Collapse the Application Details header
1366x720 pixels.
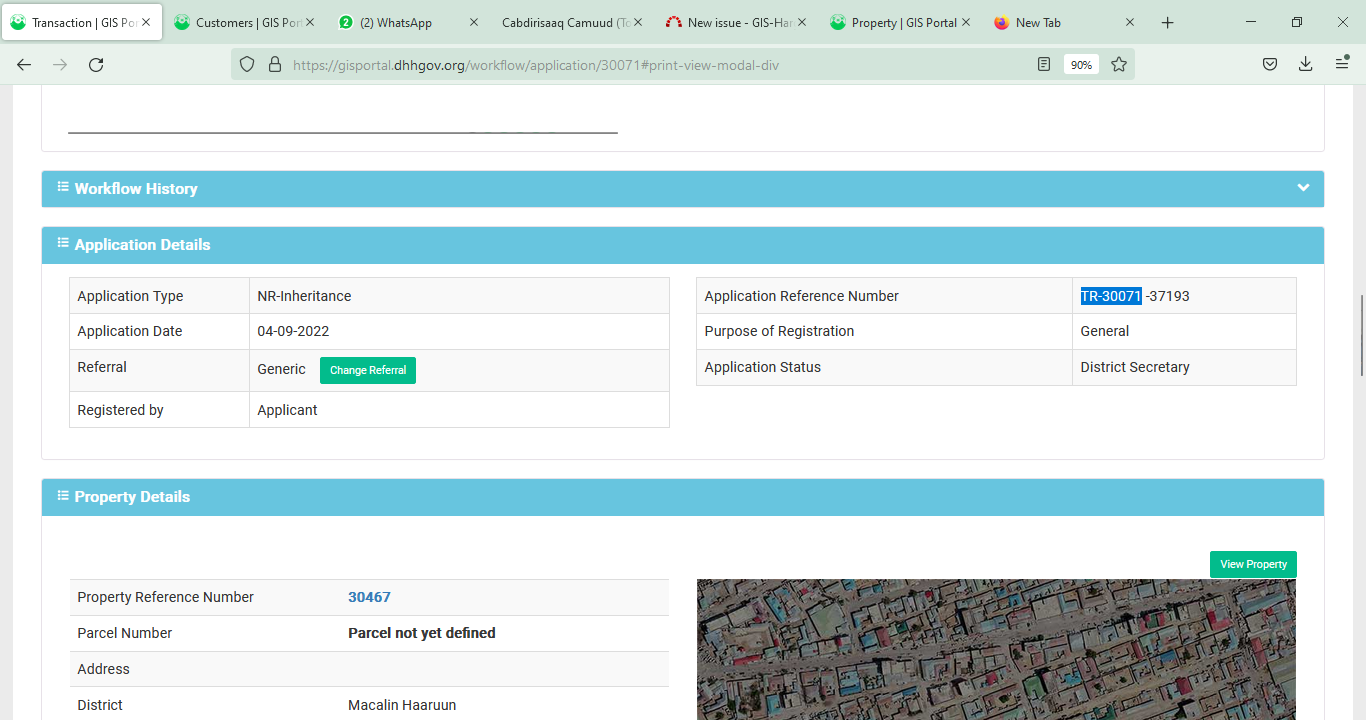coord(683,245)
